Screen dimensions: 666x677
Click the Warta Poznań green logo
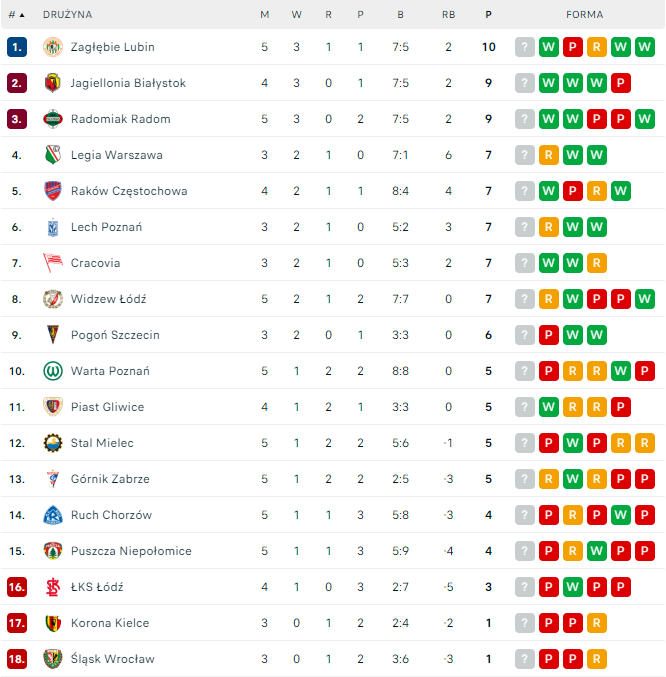[x=53, y=371]
